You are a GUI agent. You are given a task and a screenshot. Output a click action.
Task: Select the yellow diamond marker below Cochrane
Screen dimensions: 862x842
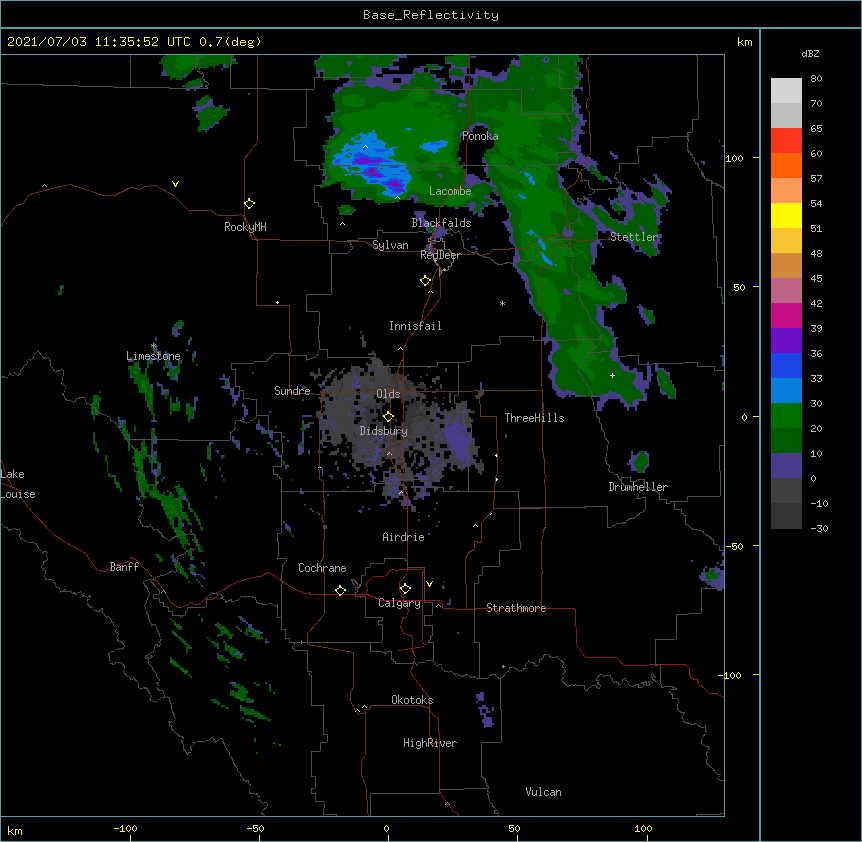[x=340, y=590]
